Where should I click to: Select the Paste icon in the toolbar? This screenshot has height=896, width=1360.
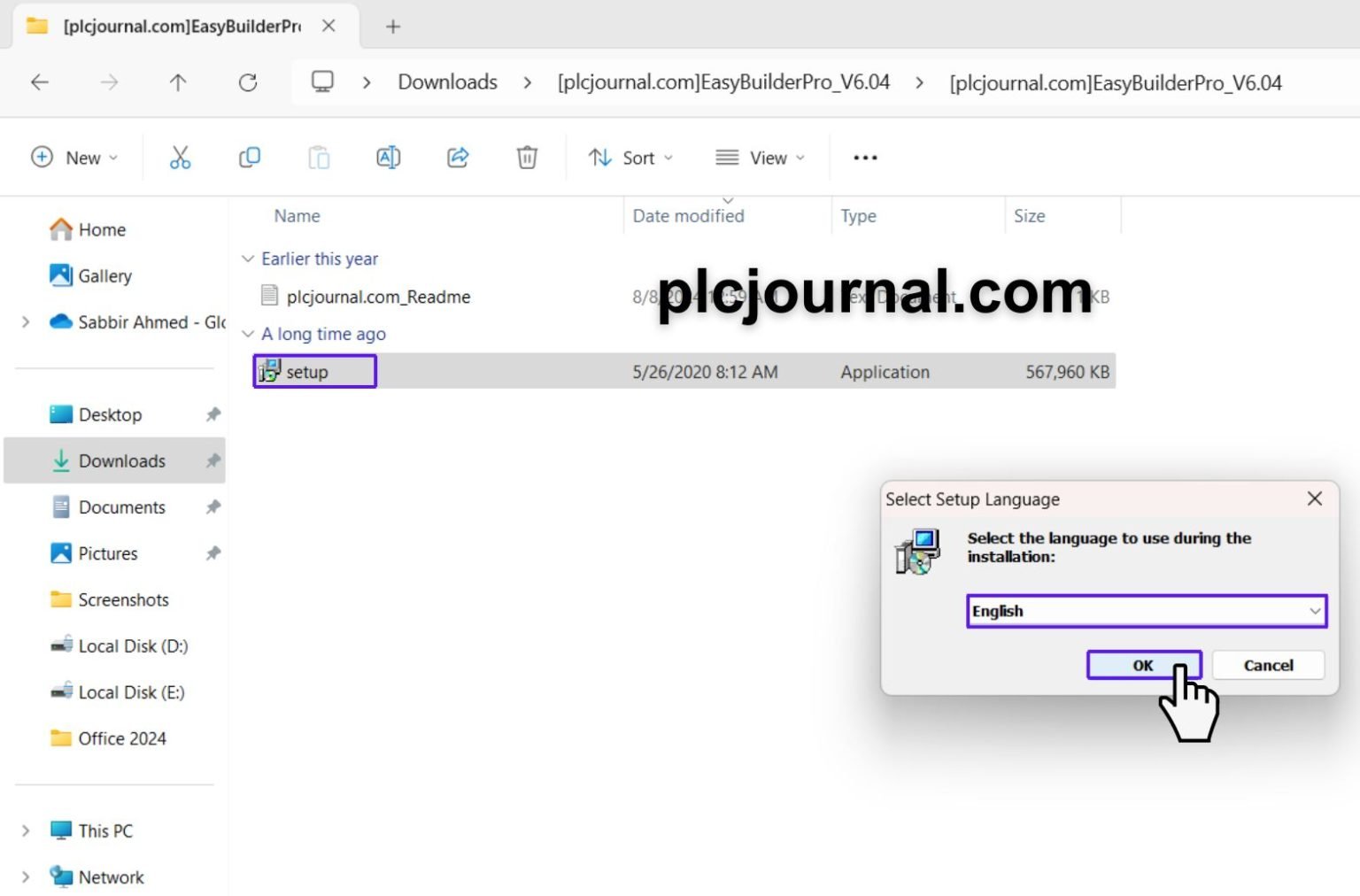point(319,158)
